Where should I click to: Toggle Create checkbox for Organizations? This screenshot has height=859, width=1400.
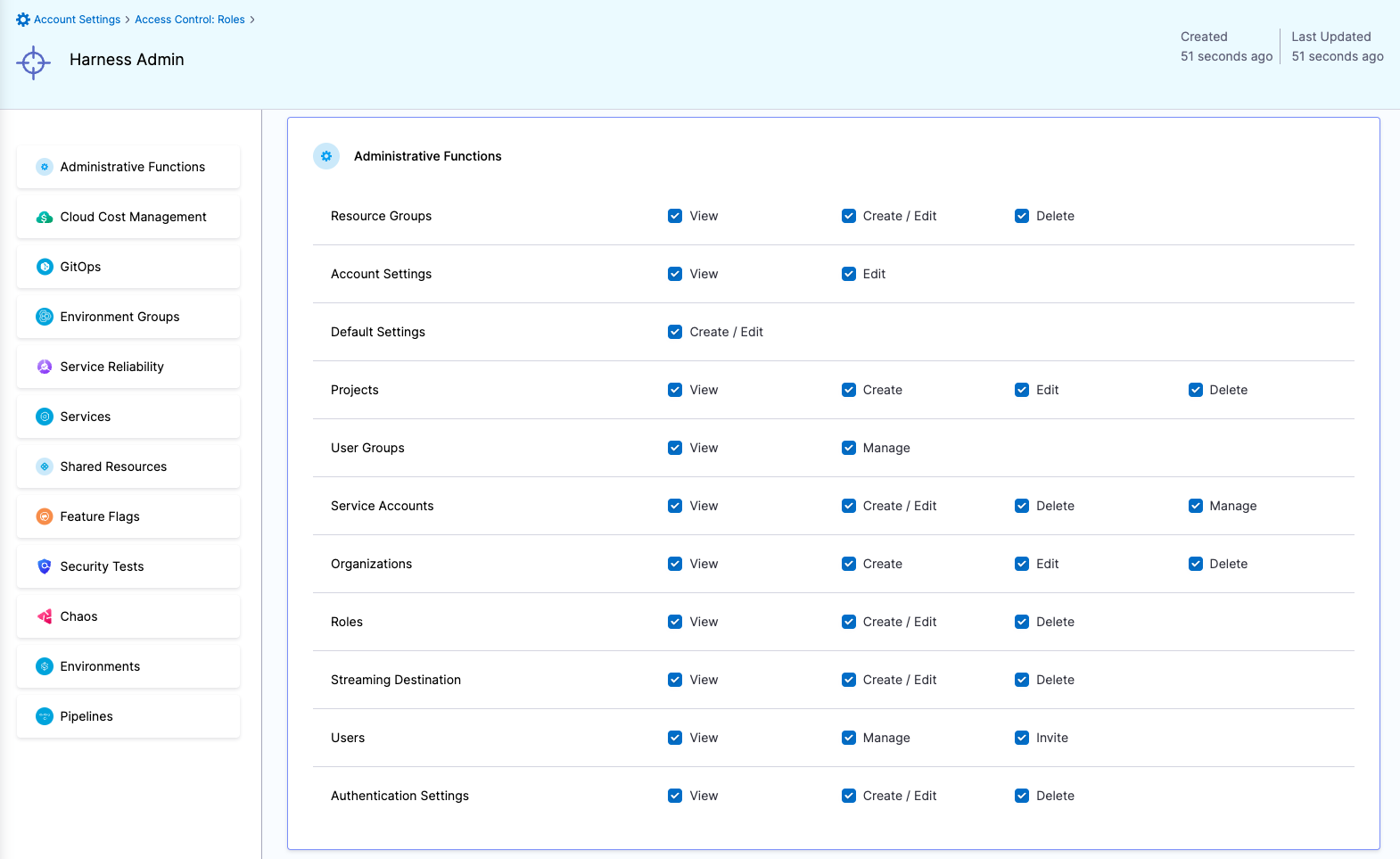pyautogui.click(x=849, y=564)
